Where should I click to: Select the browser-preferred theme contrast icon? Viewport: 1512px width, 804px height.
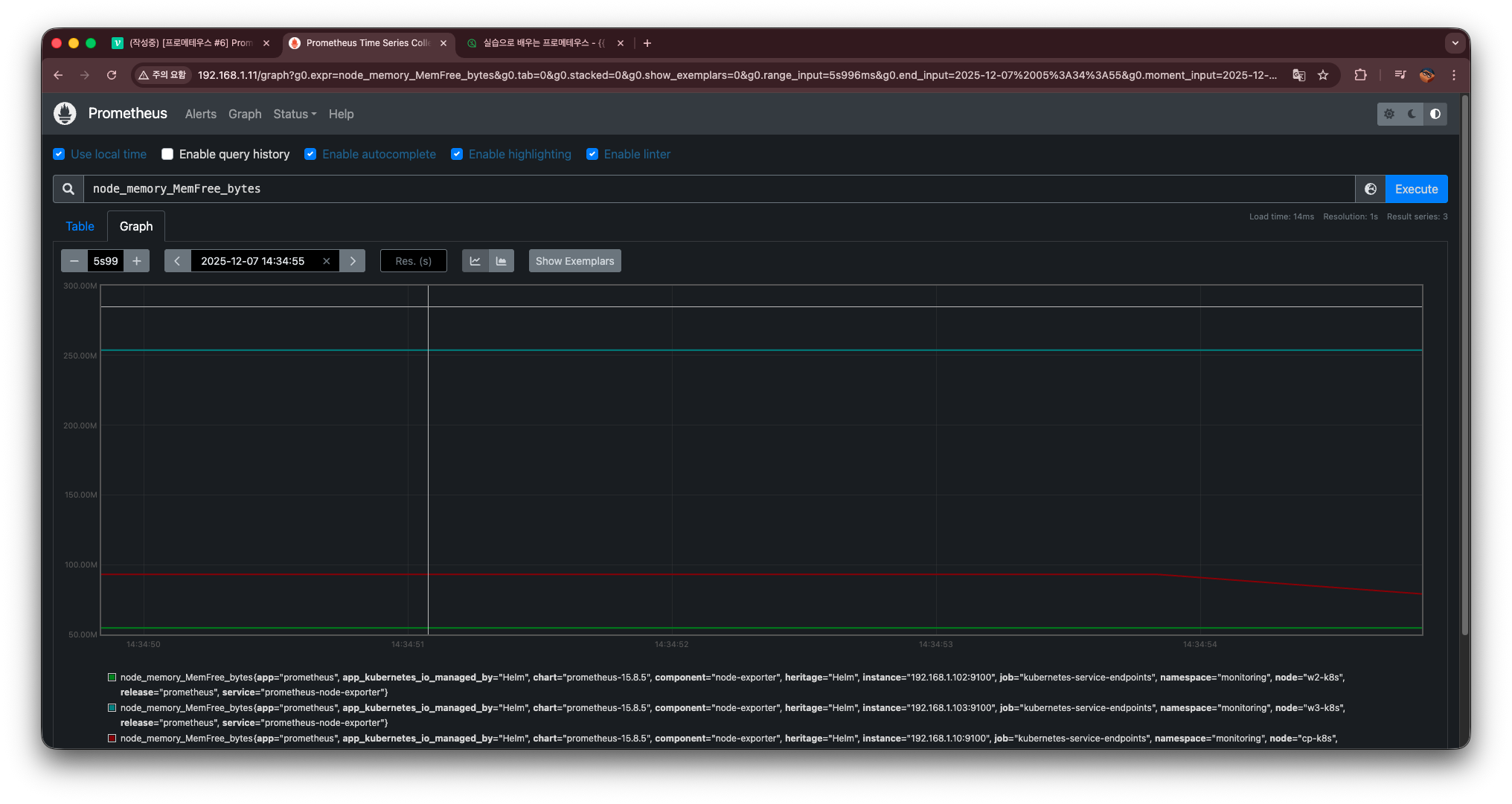click(1435, 114)
